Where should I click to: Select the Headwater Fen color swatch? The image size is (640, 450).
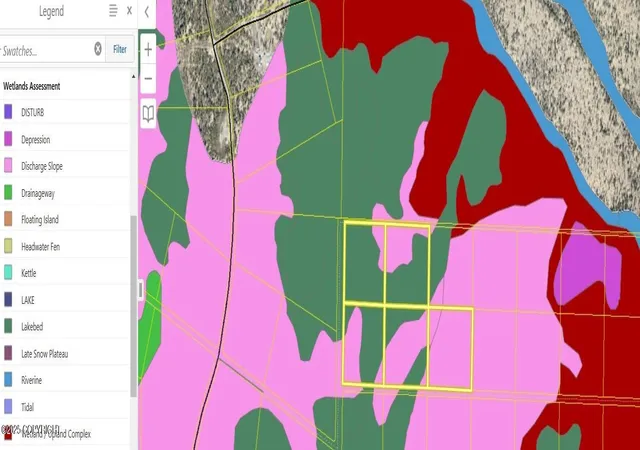(x=8, y=246)
